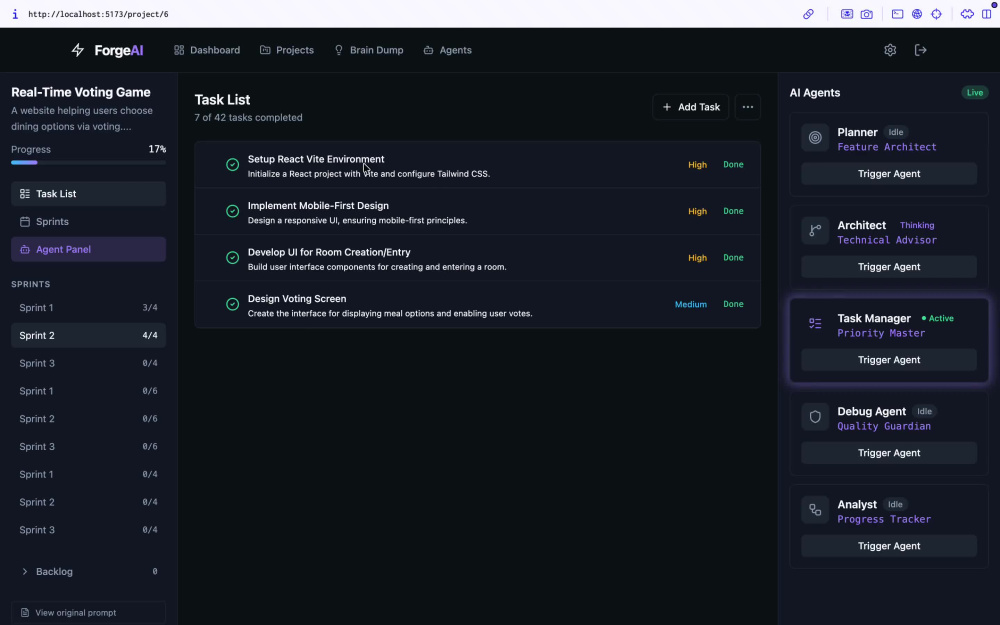
Task: Click the browser code brackets icon
Action: [x=967, y=14]
